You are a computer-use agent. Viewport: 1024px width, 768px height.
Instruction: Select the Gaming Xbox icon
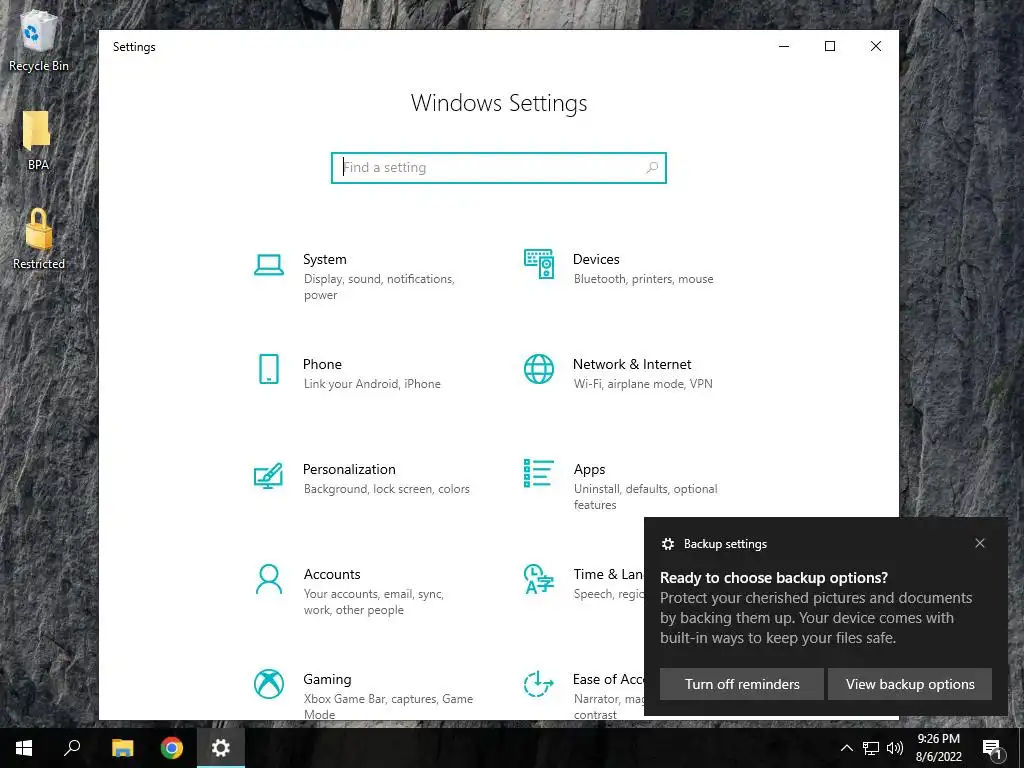pyautogui.click(x=268, y=684)
